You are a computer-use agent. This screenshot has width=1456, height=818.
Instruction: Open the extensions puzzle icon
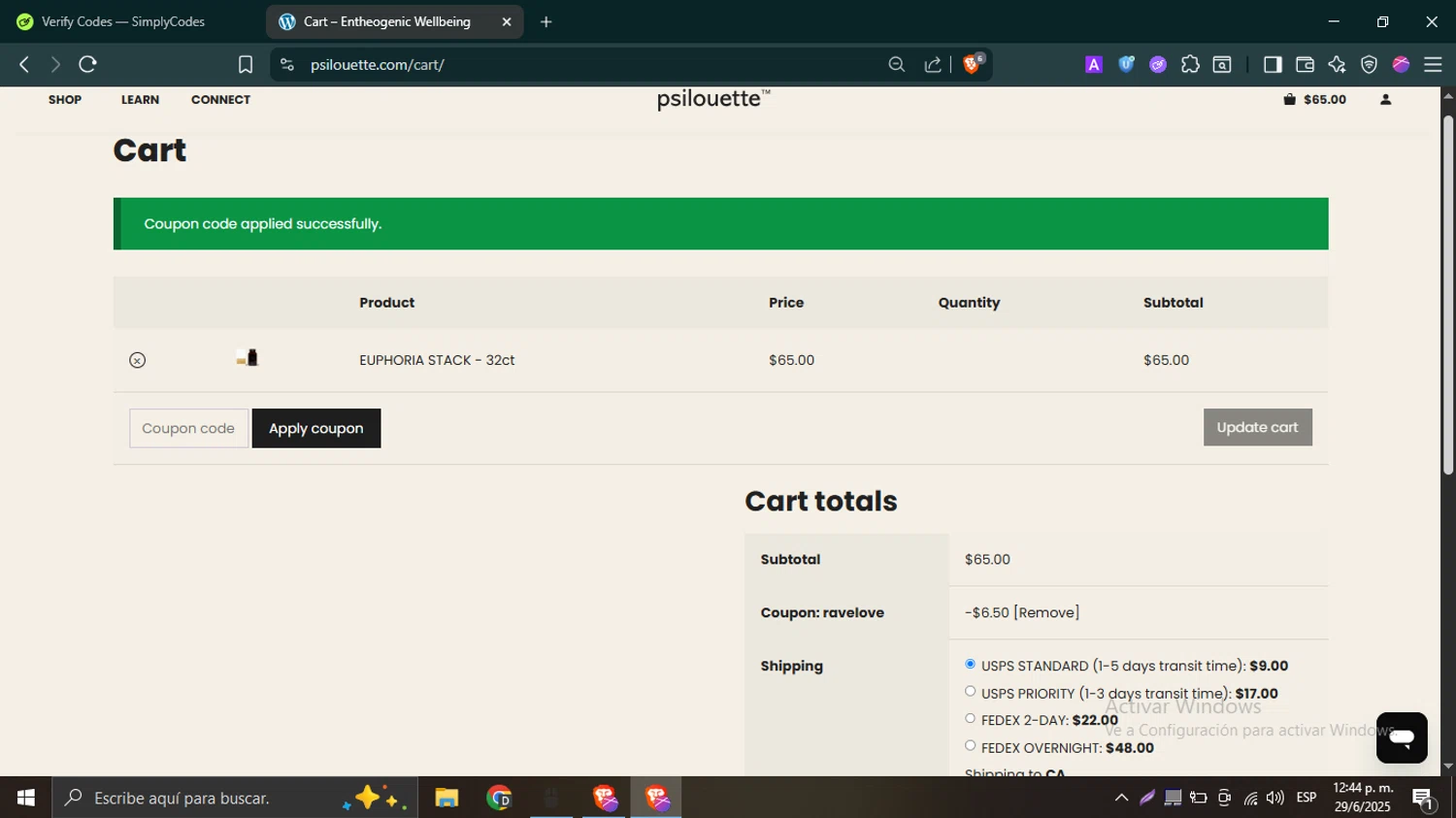pyautogui.click(x=1190, y=65)
